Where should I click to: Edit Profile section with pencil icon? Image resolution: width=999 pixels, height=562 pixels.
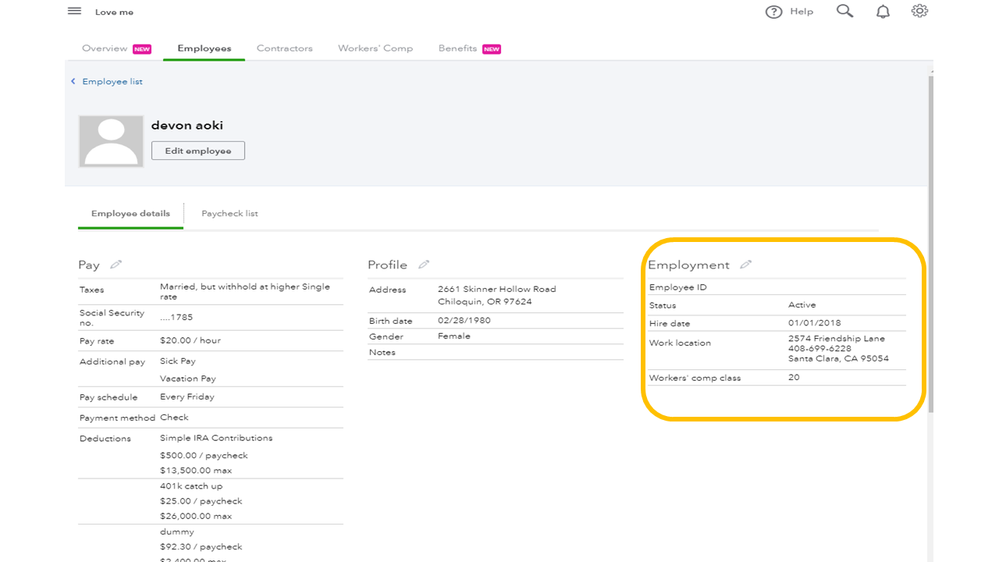point(424,265)
